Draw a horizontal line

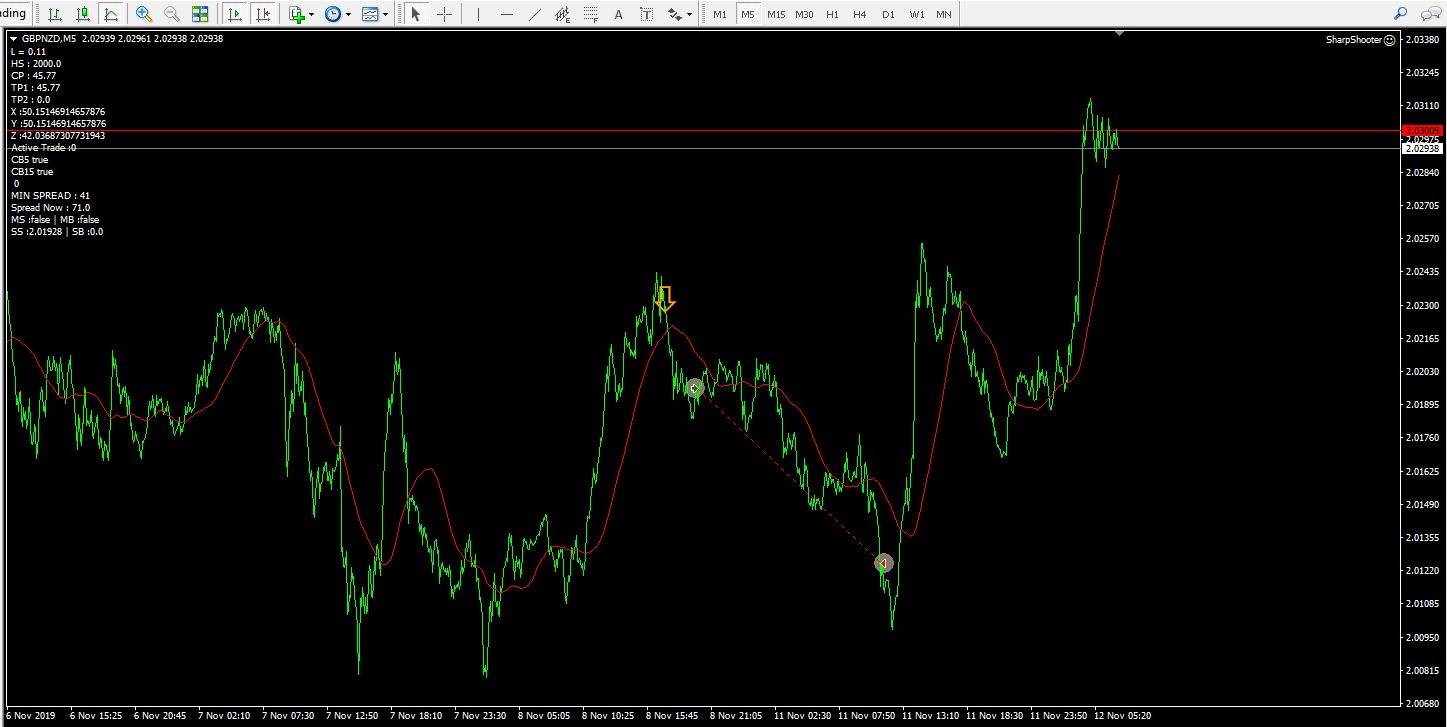pos(507,14)
